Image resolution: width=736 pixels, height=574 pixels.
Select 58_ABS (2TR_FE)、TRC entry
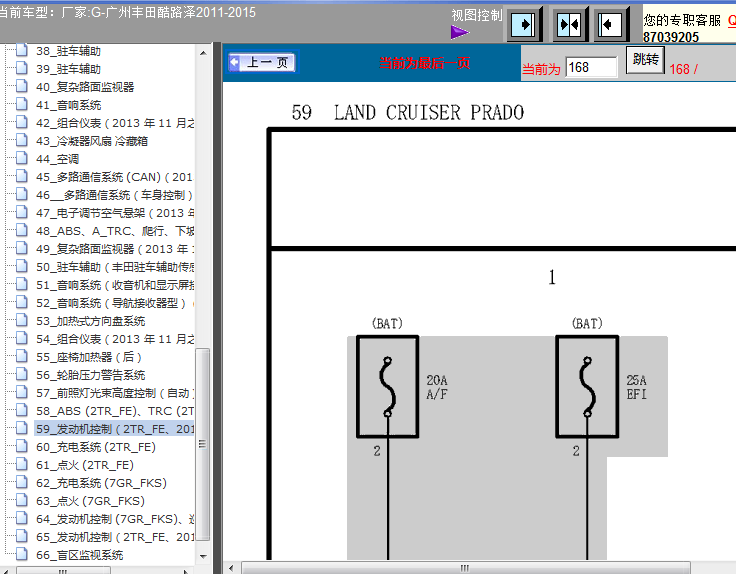[115, 411]
